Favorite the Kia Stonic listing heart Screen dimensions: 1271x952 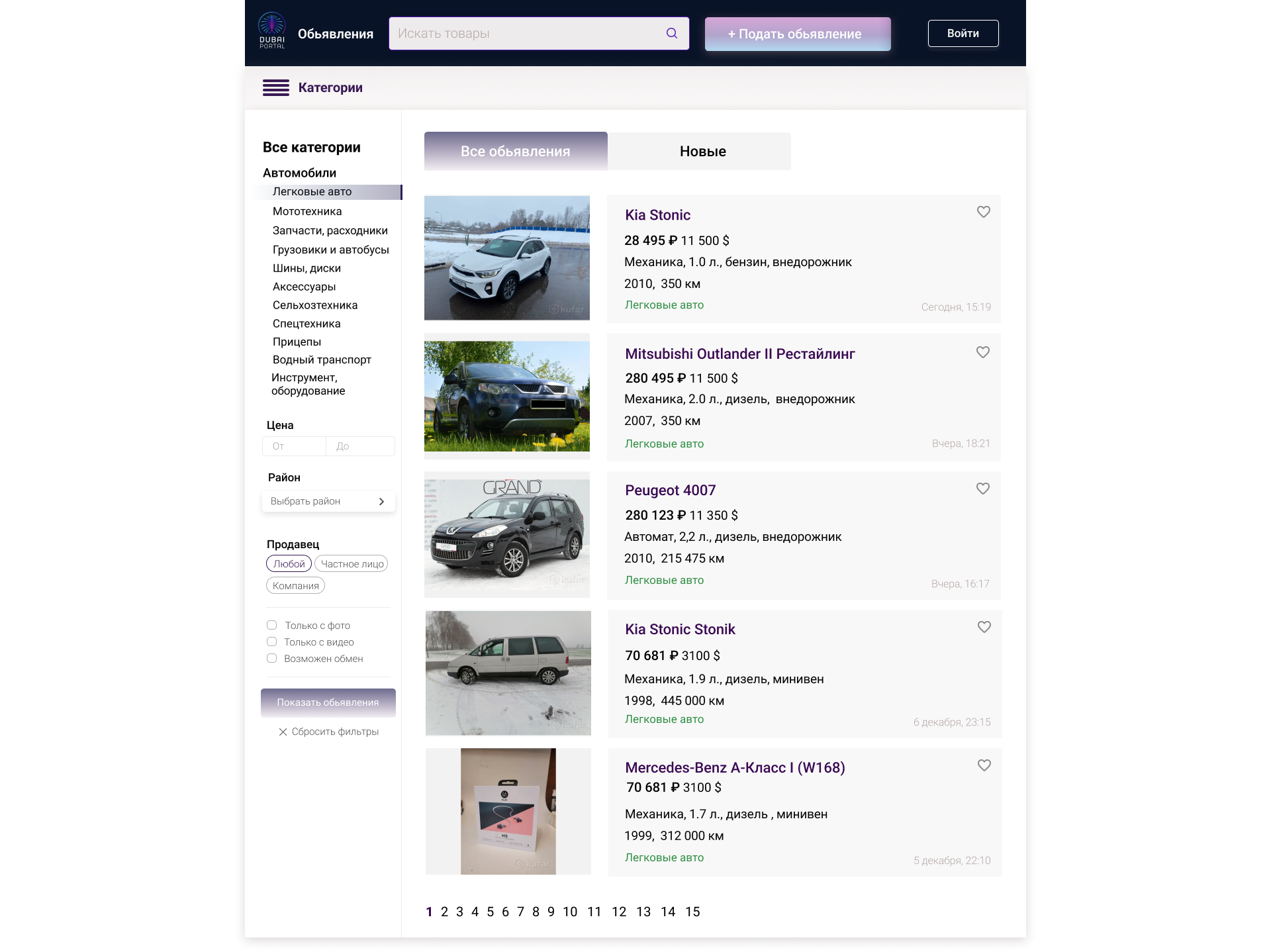coord(984,212)
